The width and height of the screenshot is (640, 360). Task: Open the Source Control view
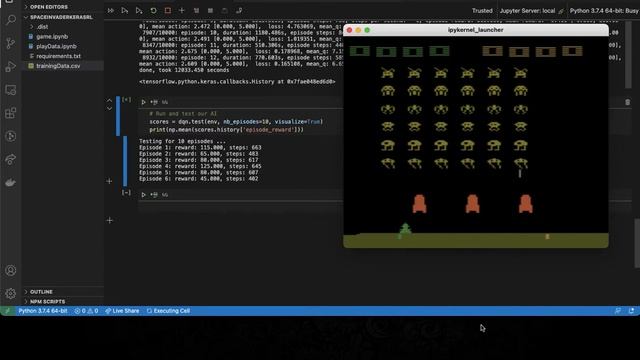click(x=11, y=43)
